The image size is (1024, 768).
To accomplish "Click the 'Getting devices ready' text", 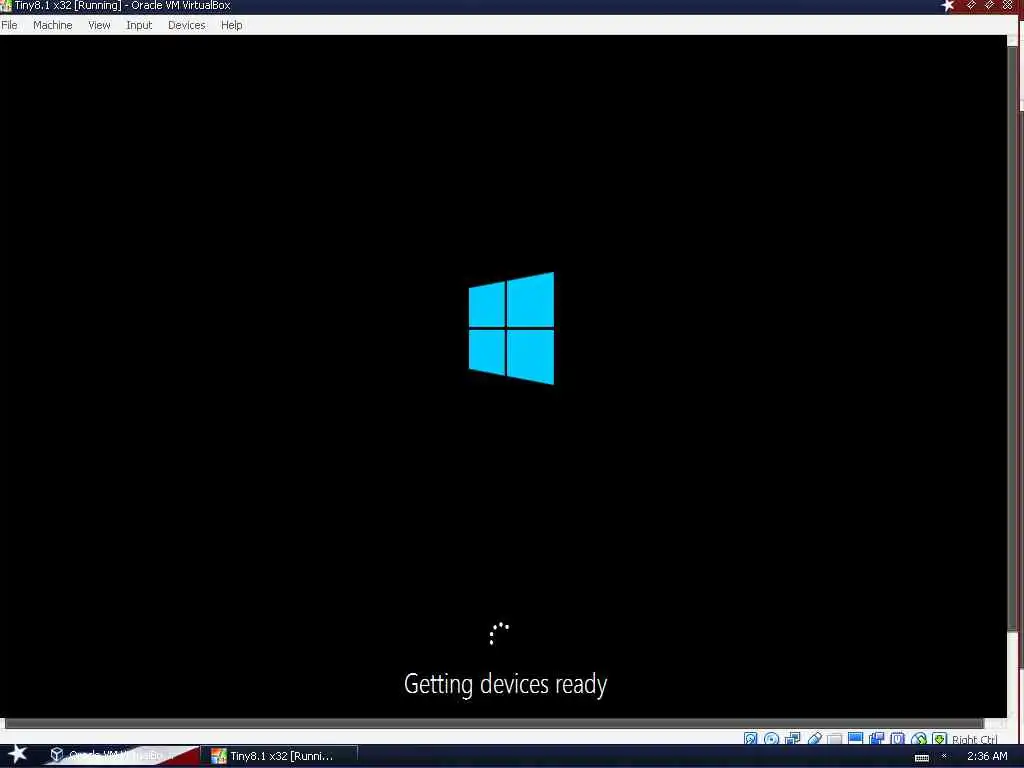I will 505,684.
